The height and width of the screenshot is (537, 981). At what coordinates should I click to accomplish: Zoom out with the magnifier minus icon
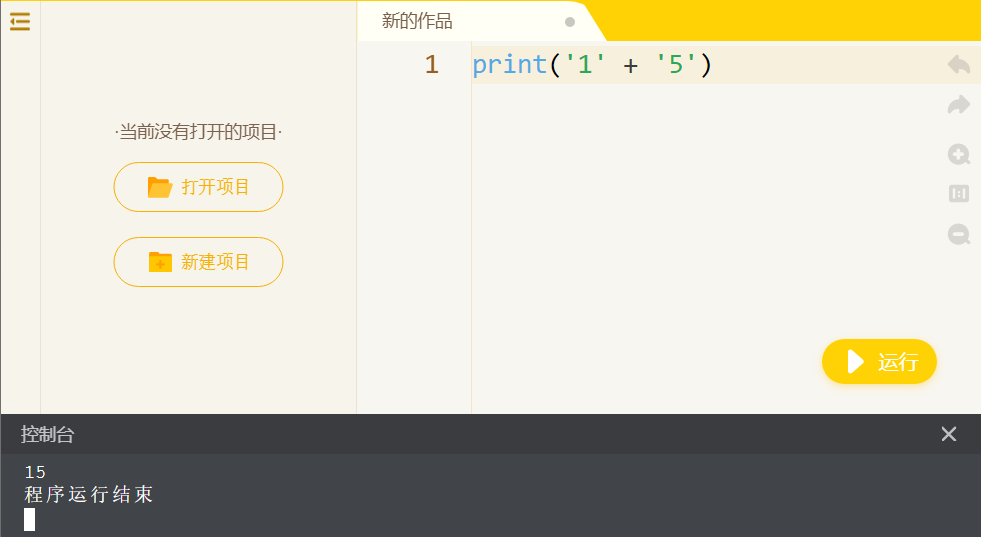coord(958,234)
